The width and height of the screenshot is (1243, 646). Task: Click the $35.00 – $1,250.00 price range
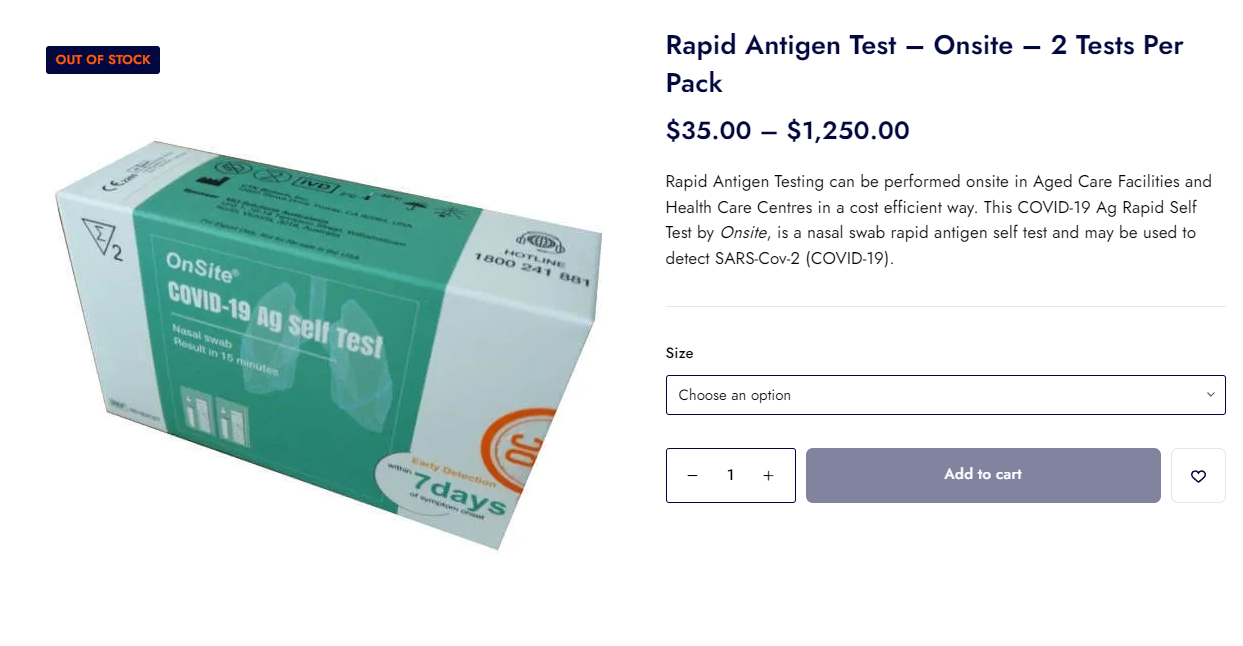point(788,131)
